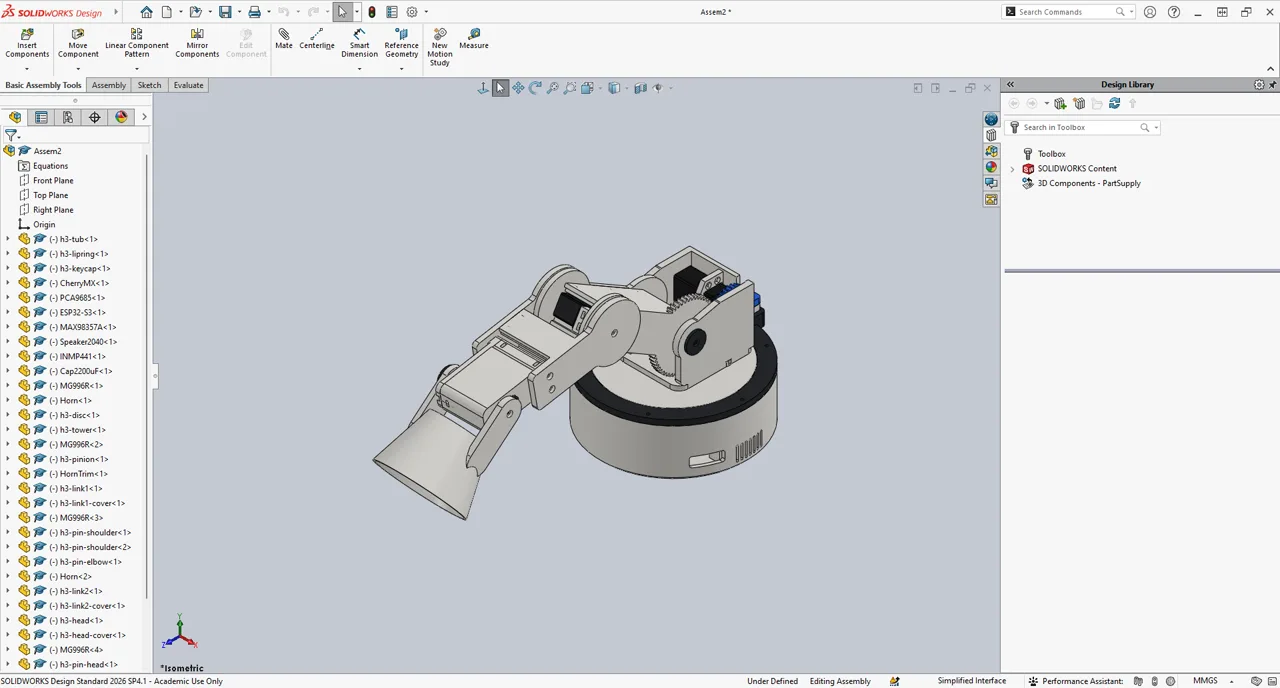
Task: Expand SOLIDWORKS Content in Design Library
Action: 1012,169
